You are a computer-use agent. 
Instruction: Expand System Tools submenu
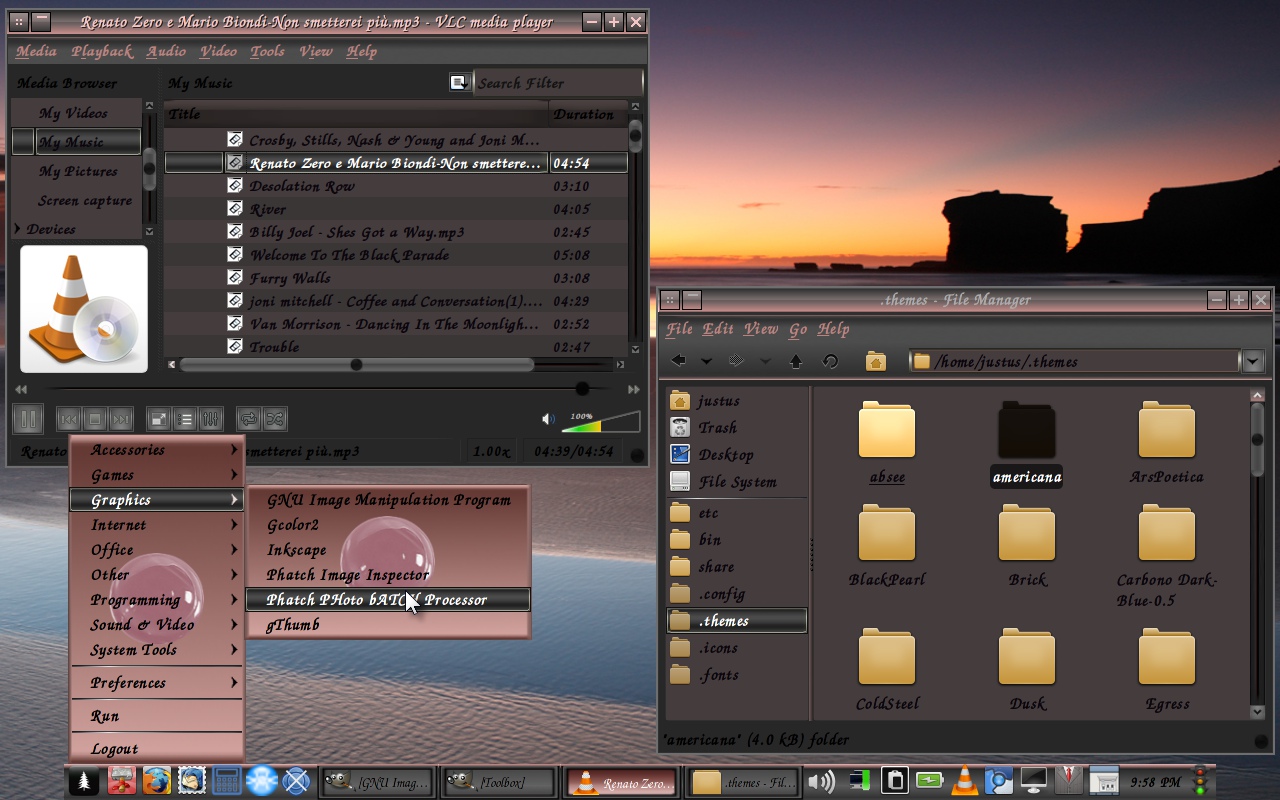[x=157, y=650]
